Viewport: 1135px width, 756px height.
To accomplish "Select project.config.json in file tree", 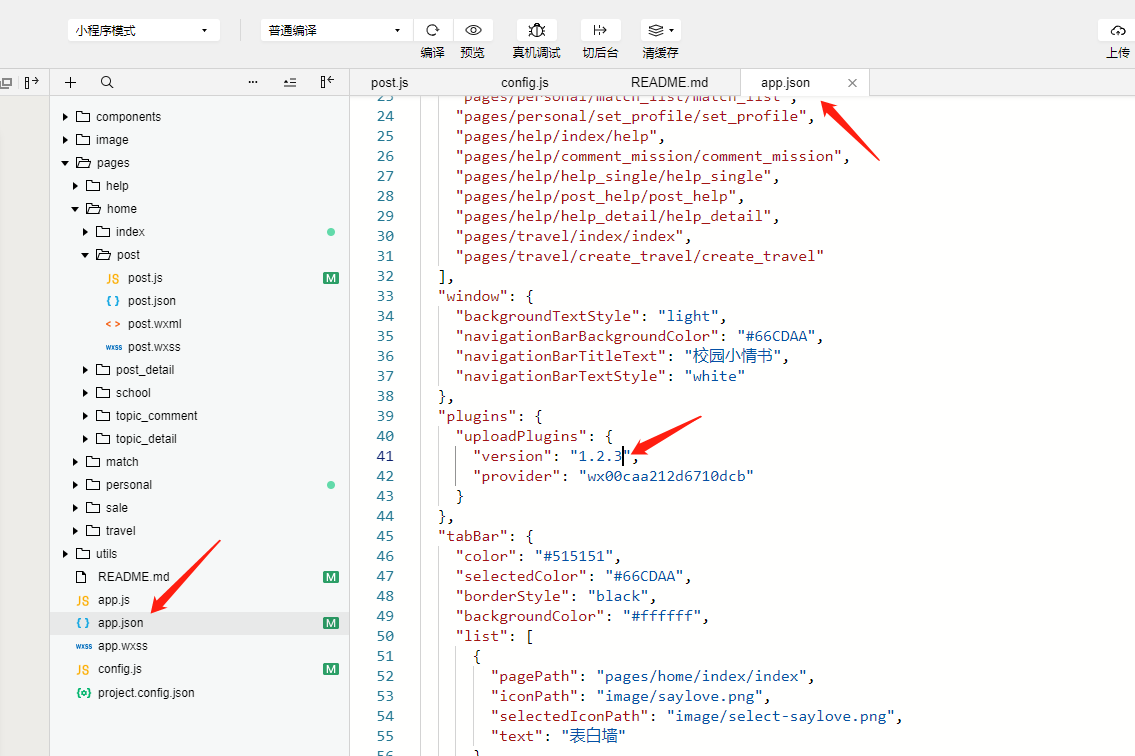I will pyautogui.click(x=145, y=693).
